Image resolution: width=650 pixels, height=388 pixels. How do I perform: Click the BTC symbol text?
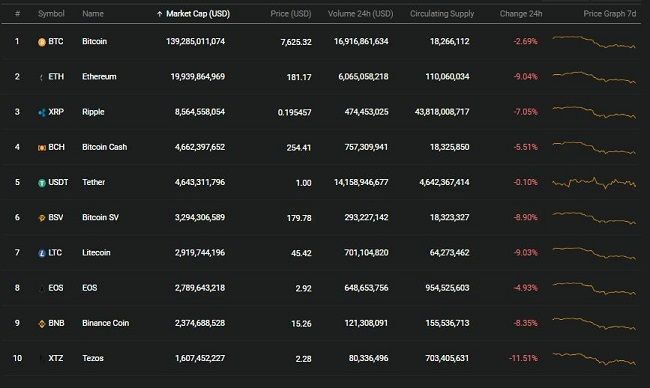(56, 41)
